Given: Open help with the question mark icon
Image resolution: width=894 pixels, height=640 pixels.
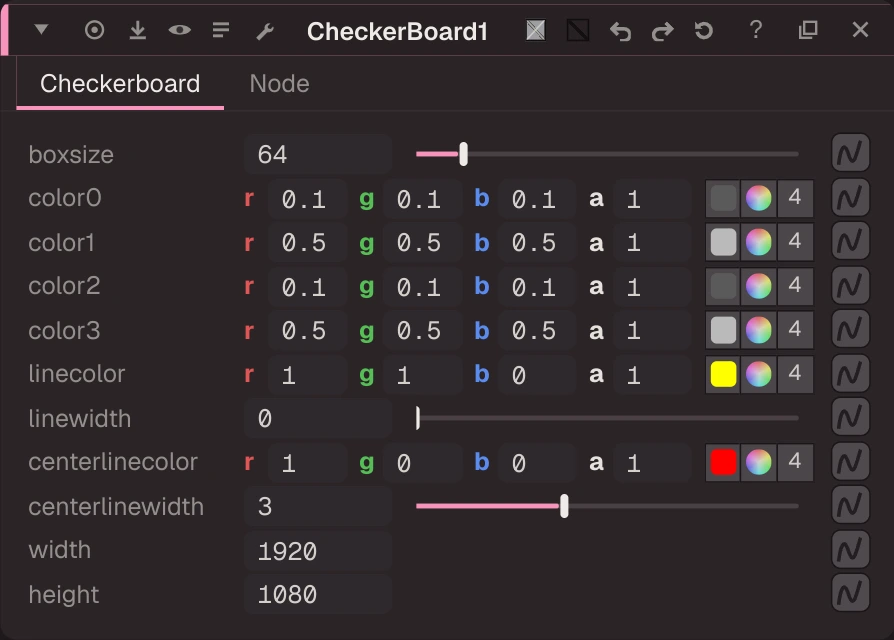Looking at the screenshot, I should pyautogui.click(x=755, y=29).
